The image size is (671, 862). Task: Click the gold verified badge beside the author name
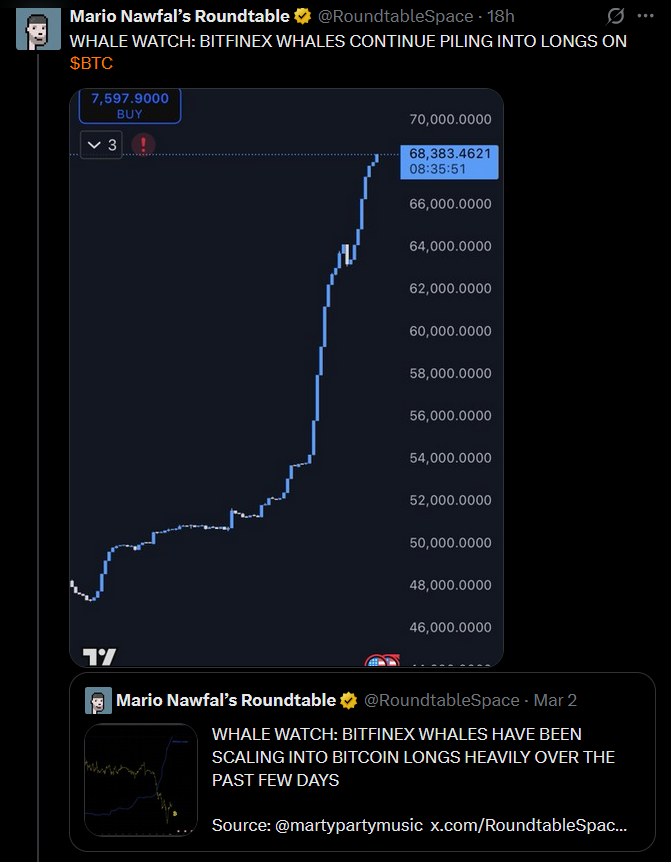(303, 17)
